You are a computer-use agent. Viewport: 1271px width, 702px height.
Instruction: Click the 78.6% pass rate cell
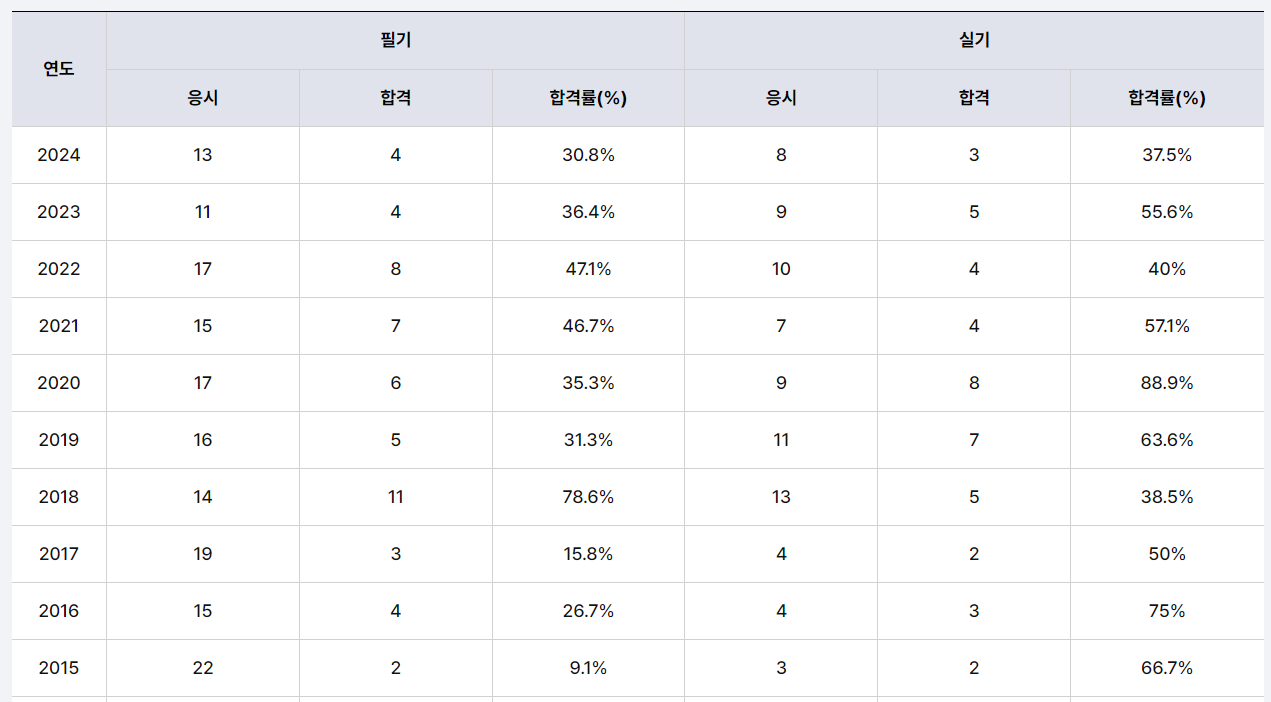pyautogui.click(x=588, y=497)
